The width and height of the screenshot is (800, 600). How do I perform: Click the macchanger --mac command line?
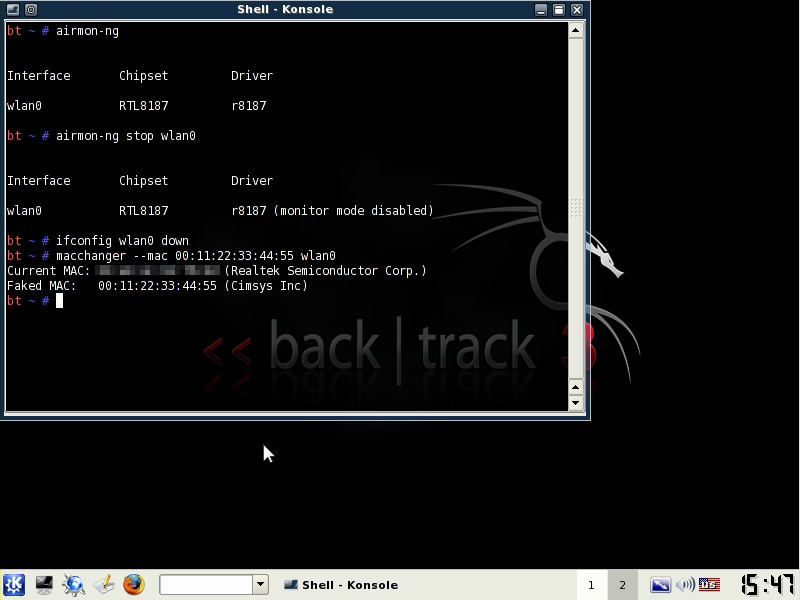click(x=171, y=256)
